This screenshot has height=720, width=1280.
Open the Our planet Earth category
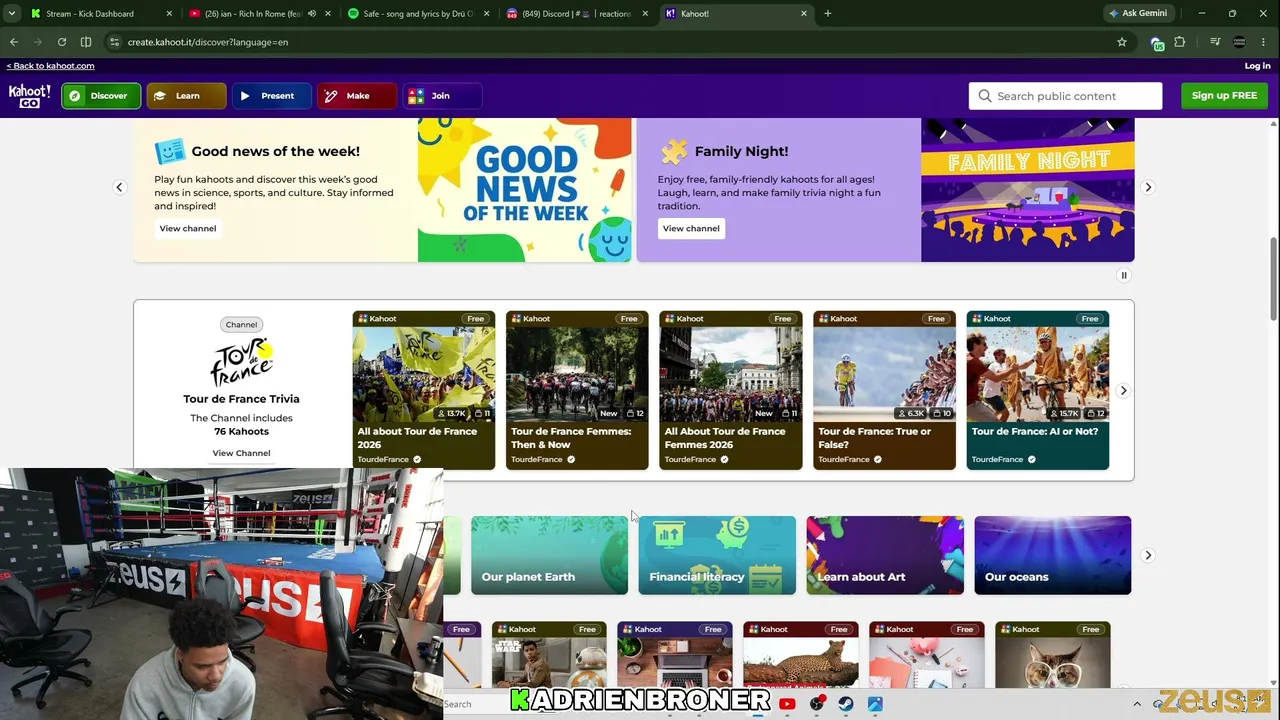[550, 555]
